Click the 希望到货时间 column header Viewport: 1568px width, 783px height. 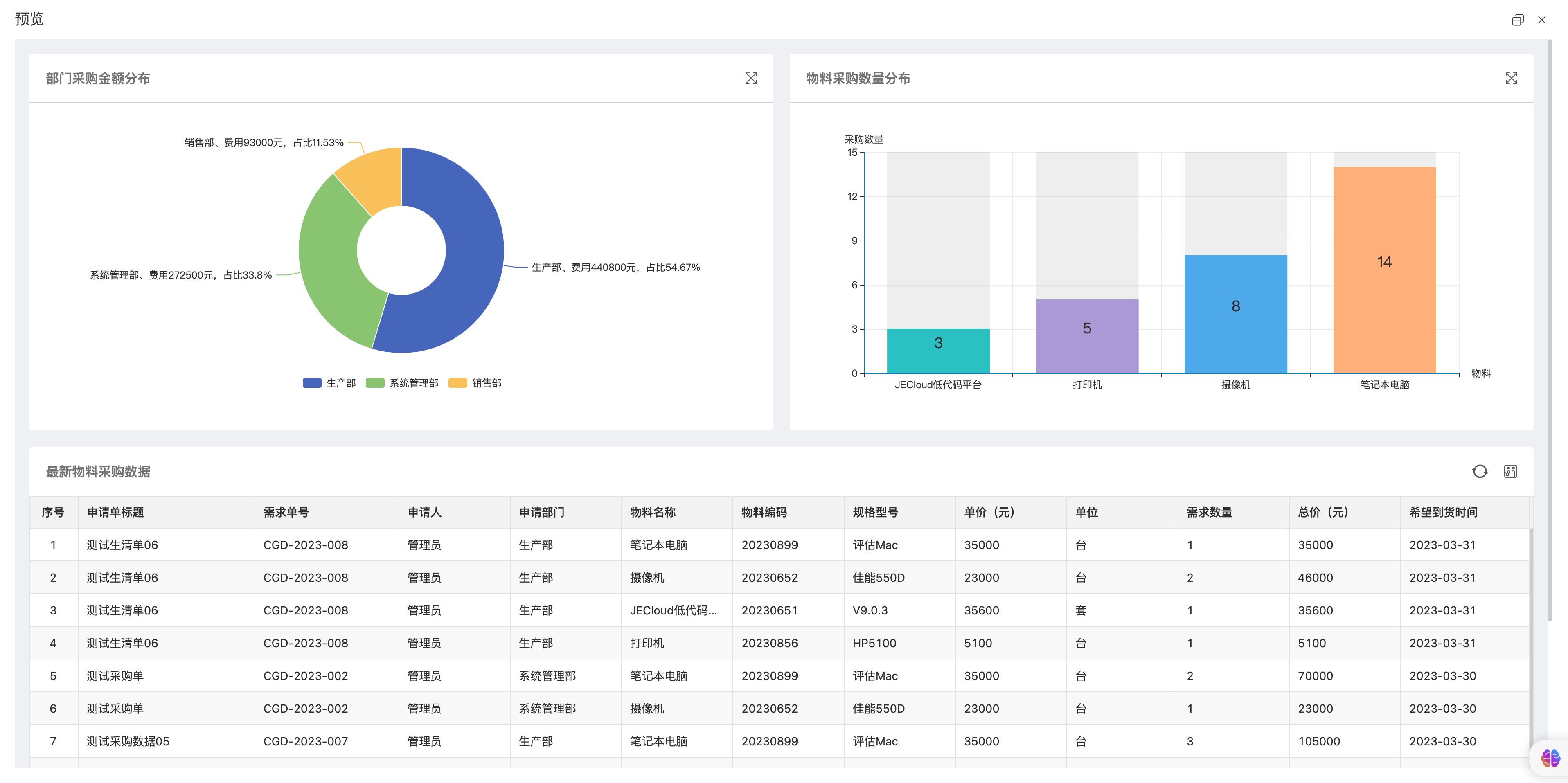point(1443,512)
